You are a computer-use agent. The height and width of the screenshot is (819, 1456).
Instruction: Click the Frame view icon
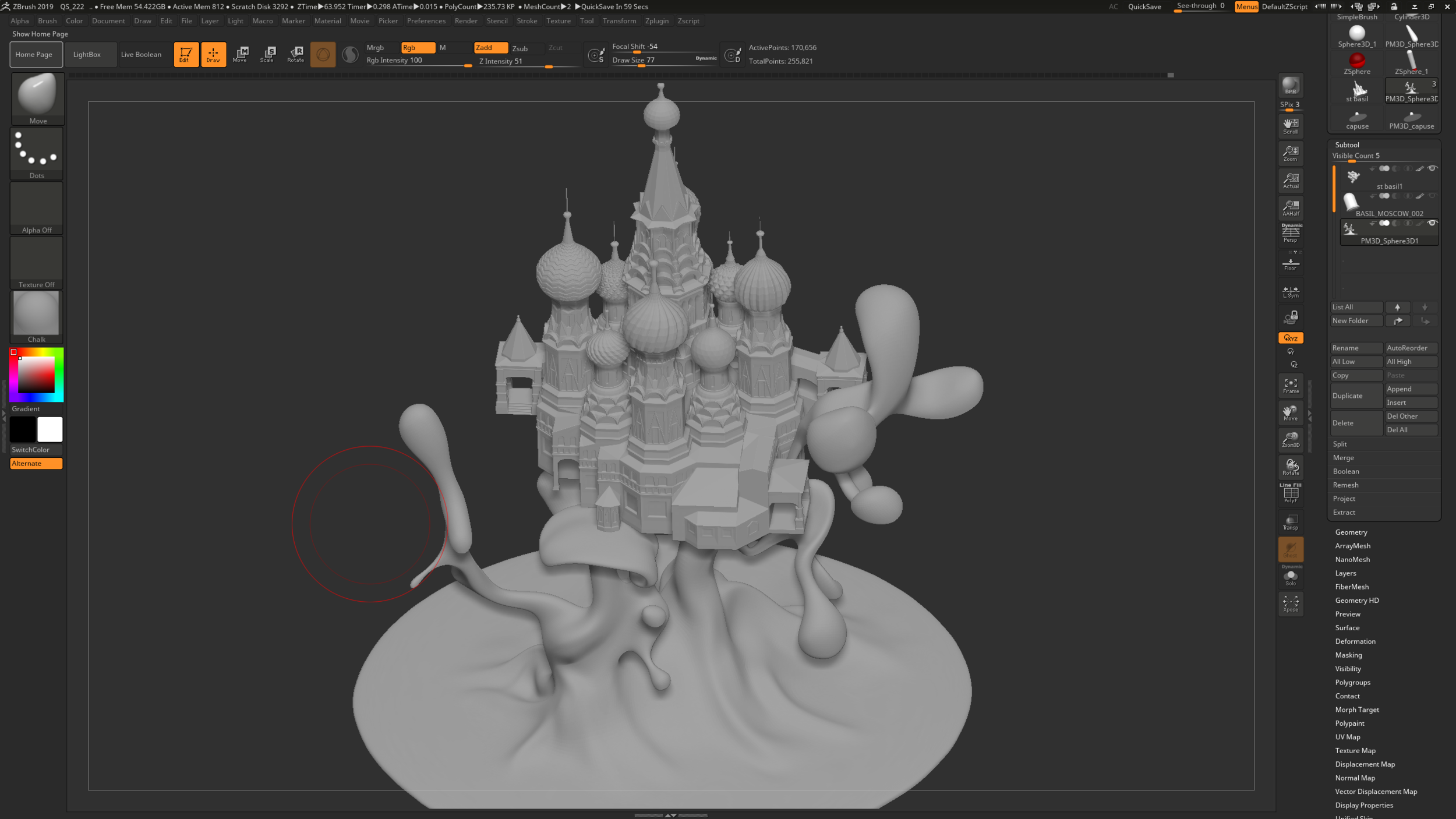(x=1291, y=386)
